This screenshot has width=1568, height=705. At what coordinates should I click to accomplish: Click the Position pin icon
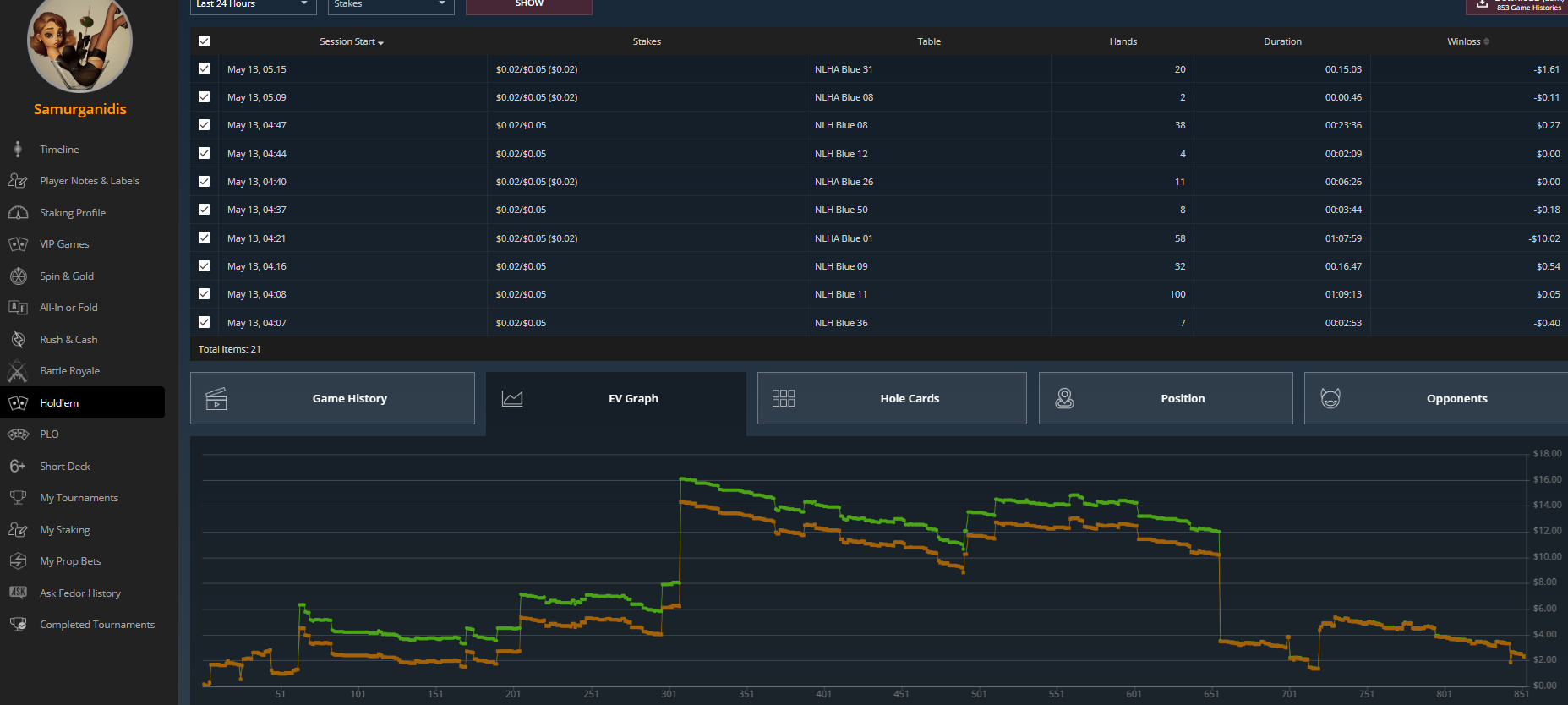tap(1065, 398)
